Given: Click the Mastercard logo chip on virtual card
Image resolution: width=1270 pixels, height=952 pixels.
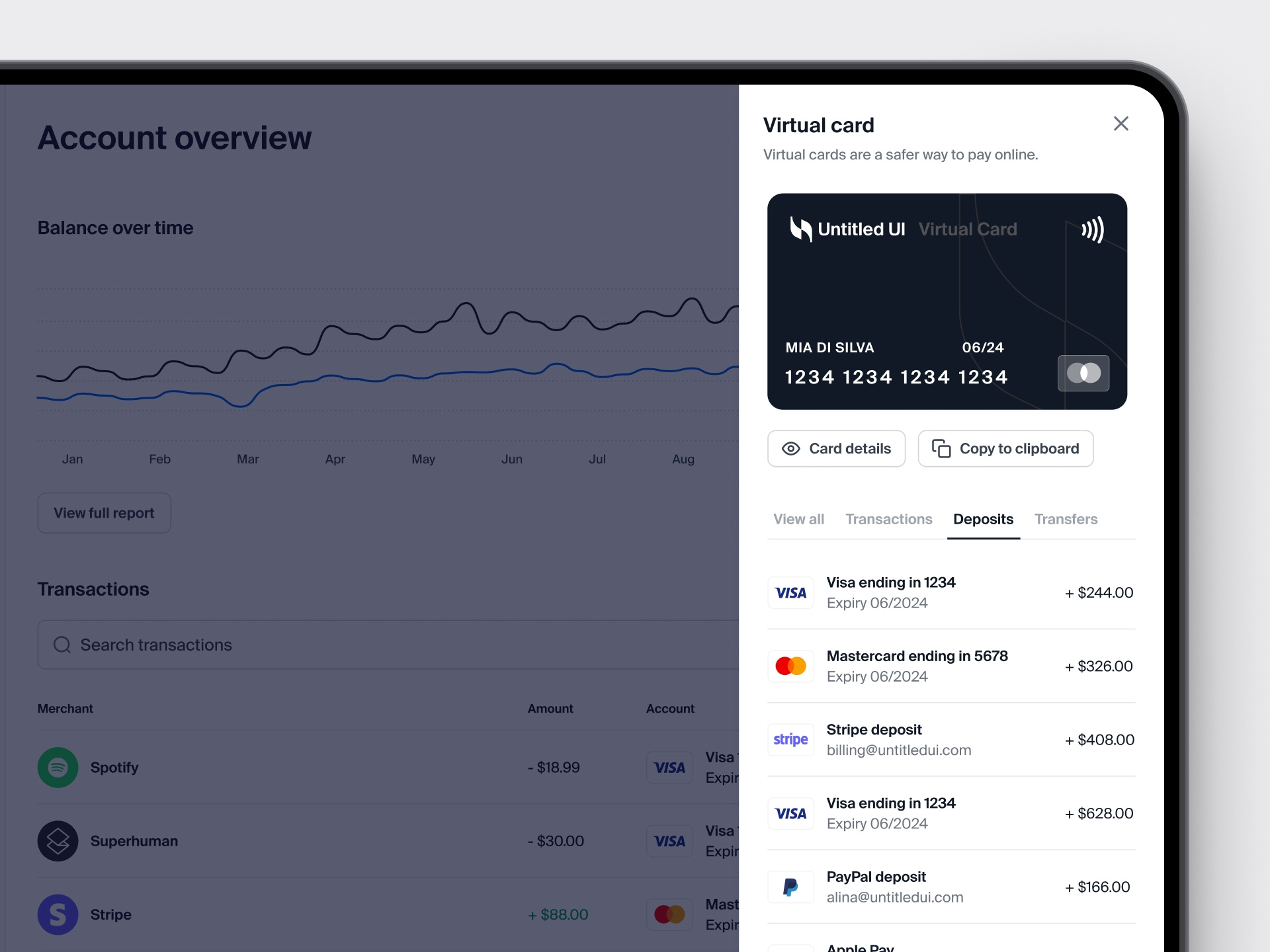Looking at the screenshot, I should (1083, 374).
